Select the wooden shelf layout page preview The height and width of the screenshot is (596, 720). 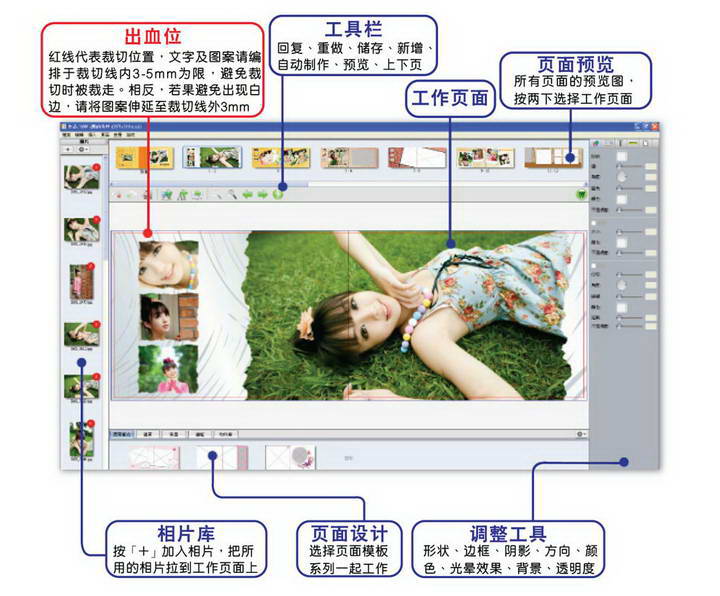click(x=554, y=157)
